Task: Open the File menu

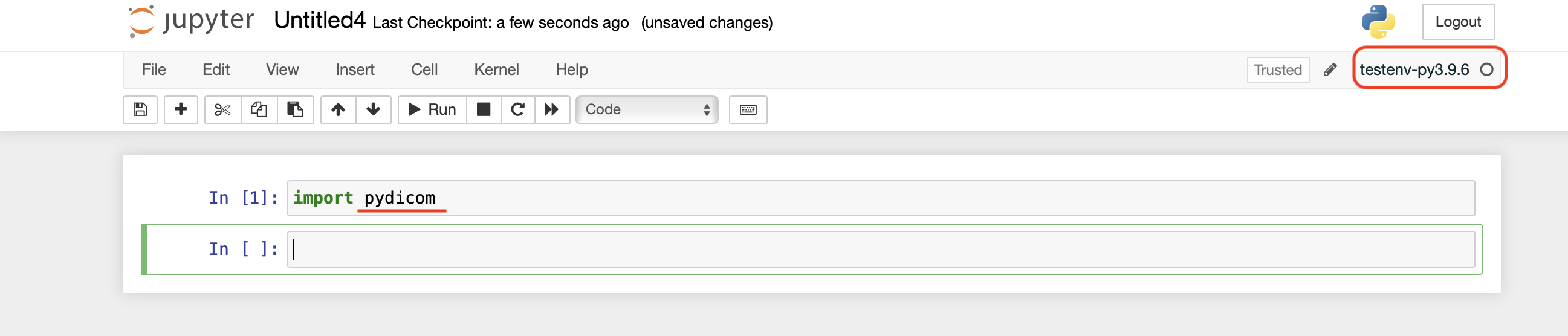Action: (154, 70)
